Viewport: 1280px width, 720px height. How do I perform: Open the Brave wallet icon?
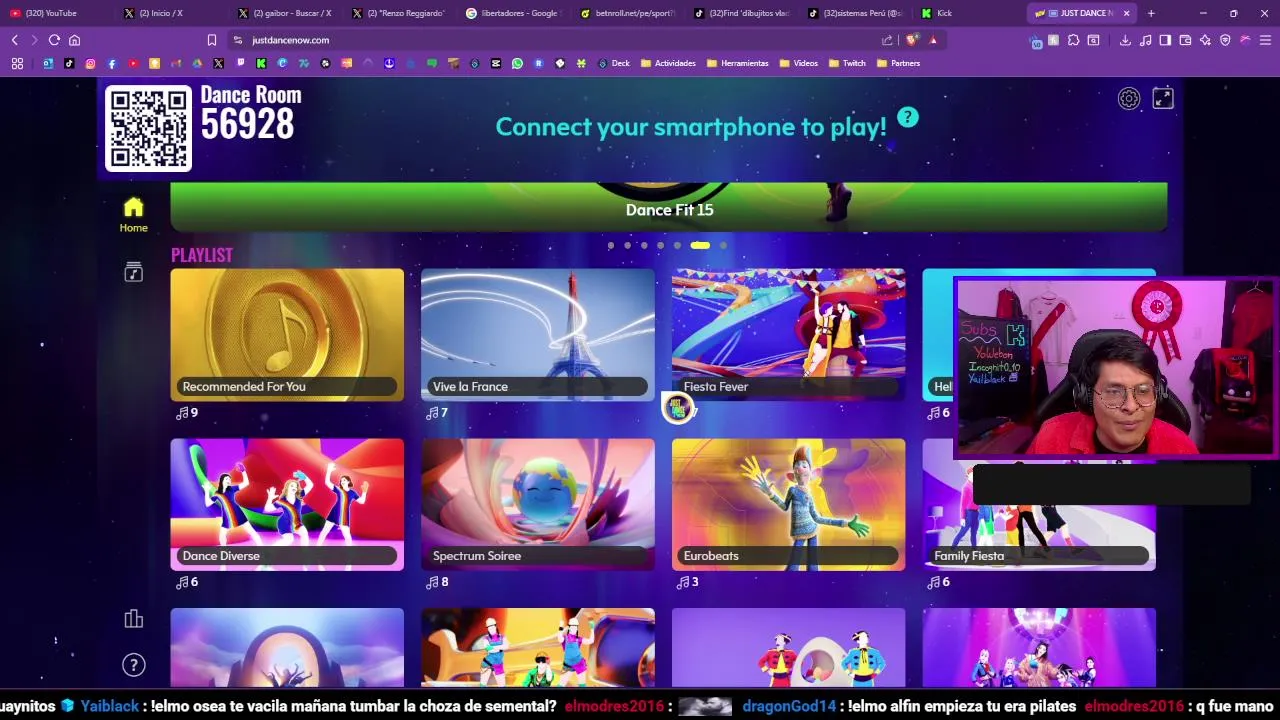click(x=1185, y=40)
